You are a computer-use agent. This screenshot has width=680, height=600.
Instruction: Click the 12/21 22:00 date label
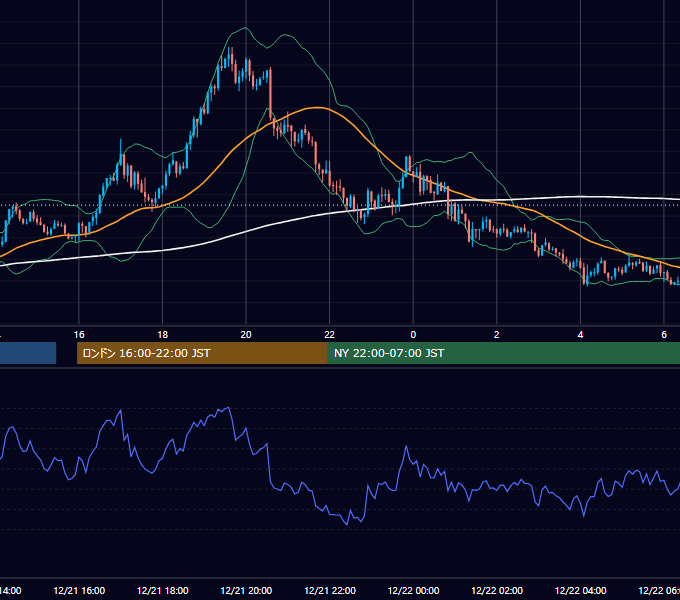[x=330, y=590]
